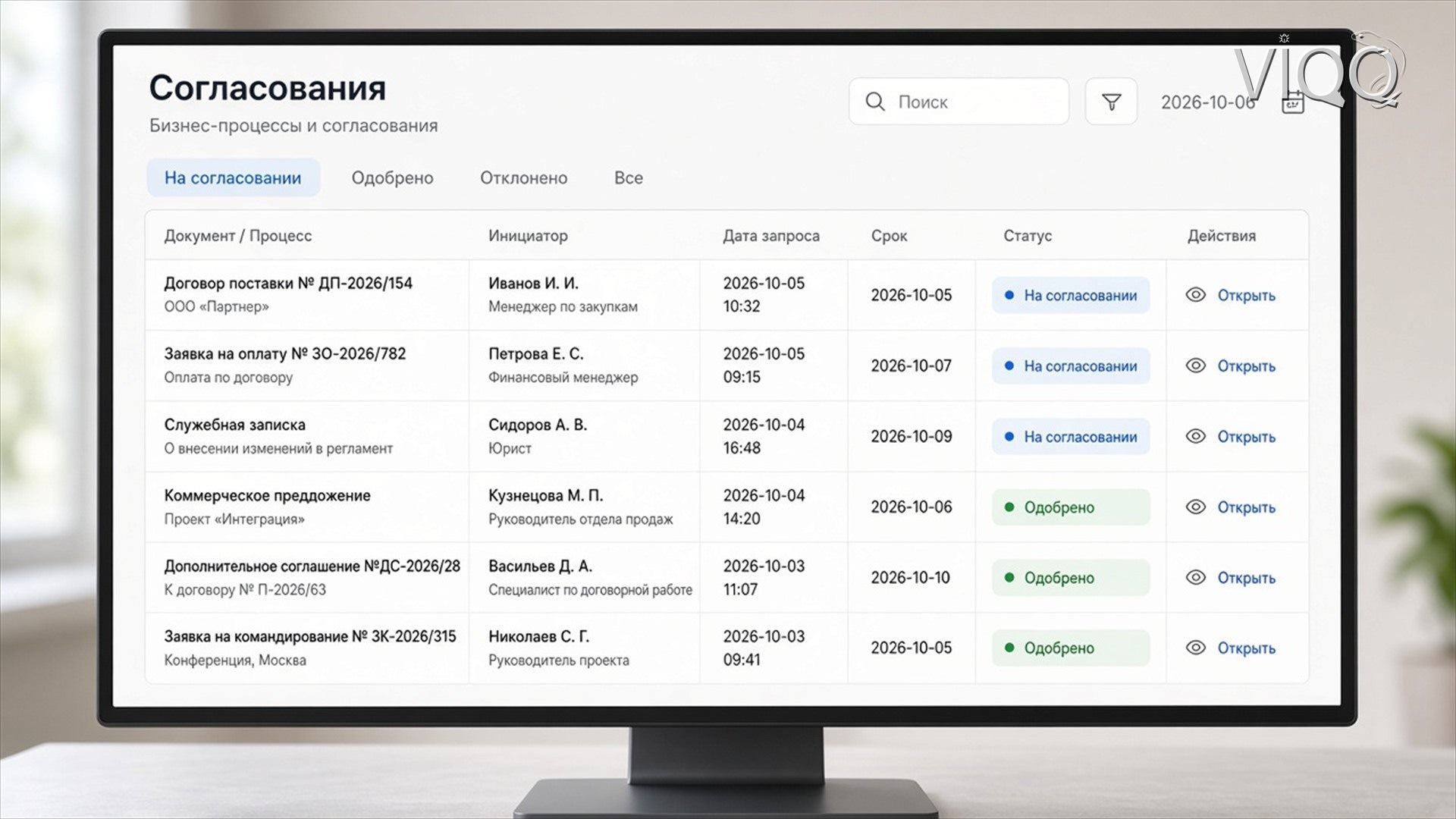Open Заявка на оплату via Открыть link
The width and height of the screenshot is (1456, 819).
tap(1246, 366)
